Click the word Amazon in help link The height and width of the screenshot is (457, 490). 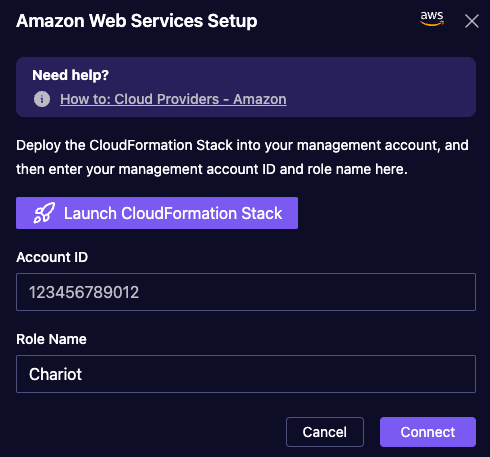click(260, 99)
